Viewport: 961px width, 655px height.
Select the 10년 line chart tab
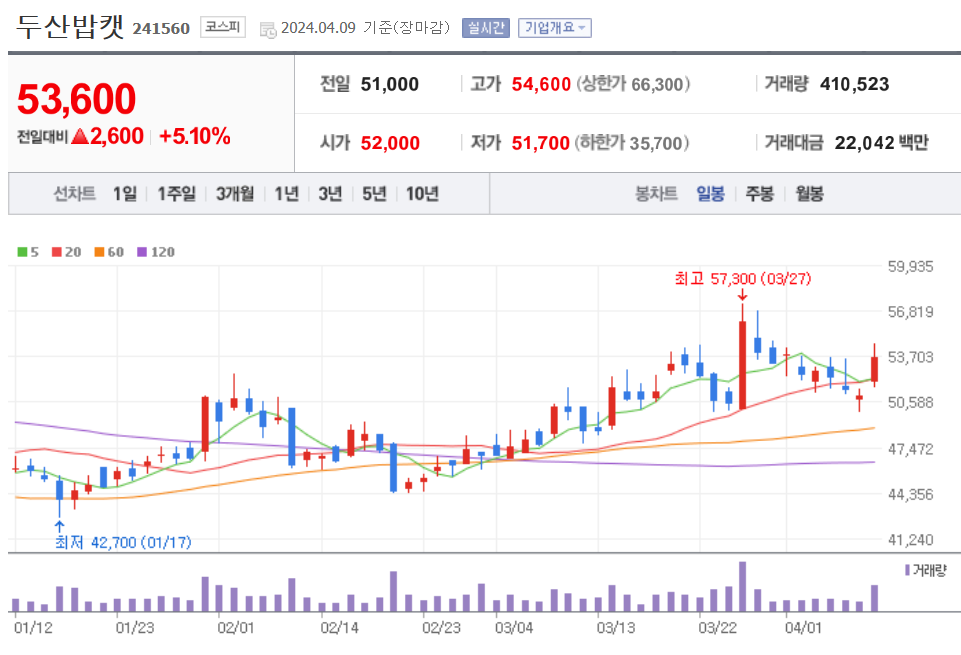tap(422, 194)
